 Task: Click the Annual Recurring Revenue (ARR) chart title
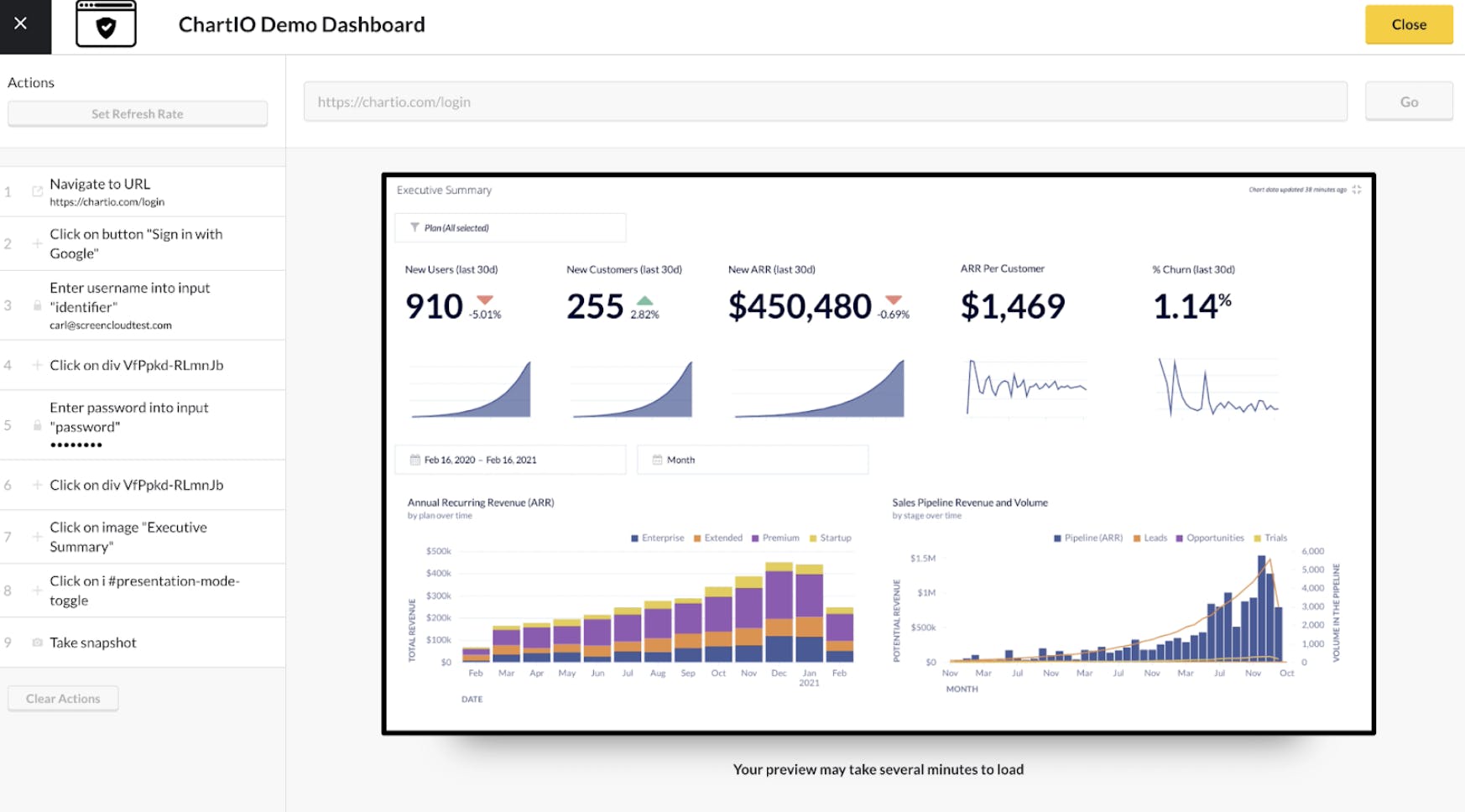(481, 502)
